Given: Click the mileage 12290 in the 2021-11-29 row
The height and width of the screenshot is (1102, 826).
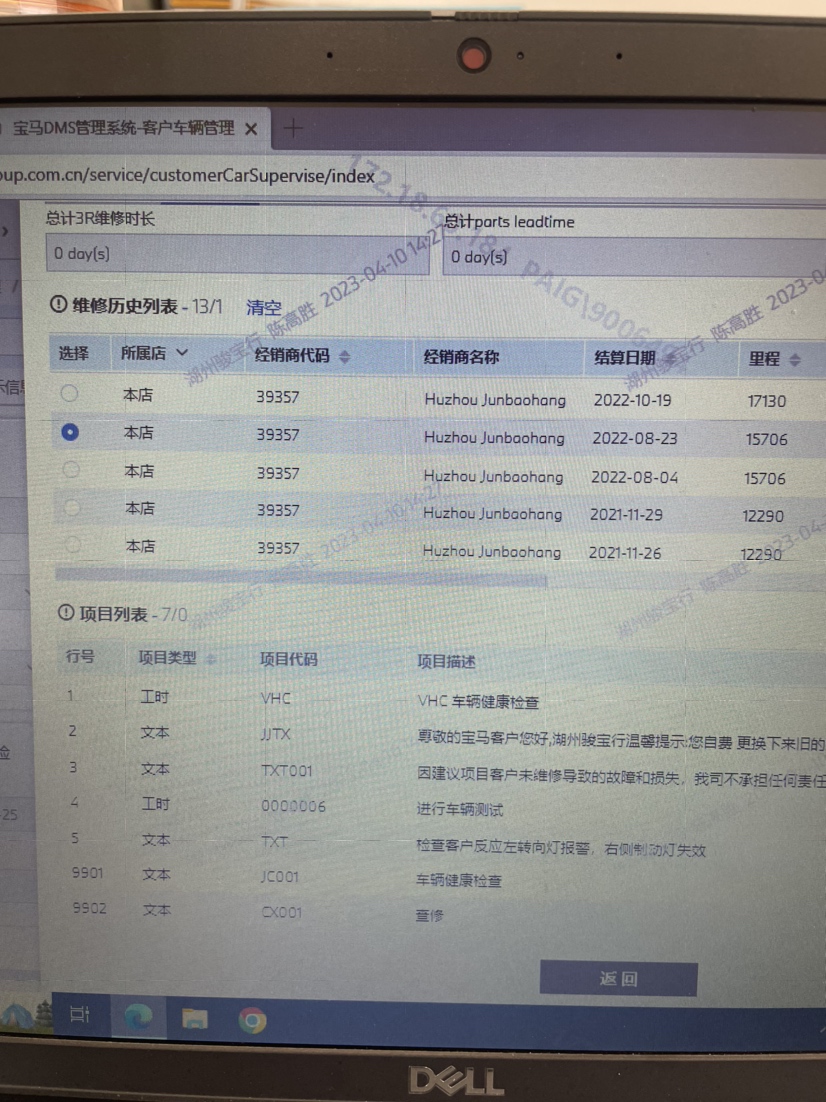Looking at the screenshot, I should pyautogui.click(x=763, y=517).
